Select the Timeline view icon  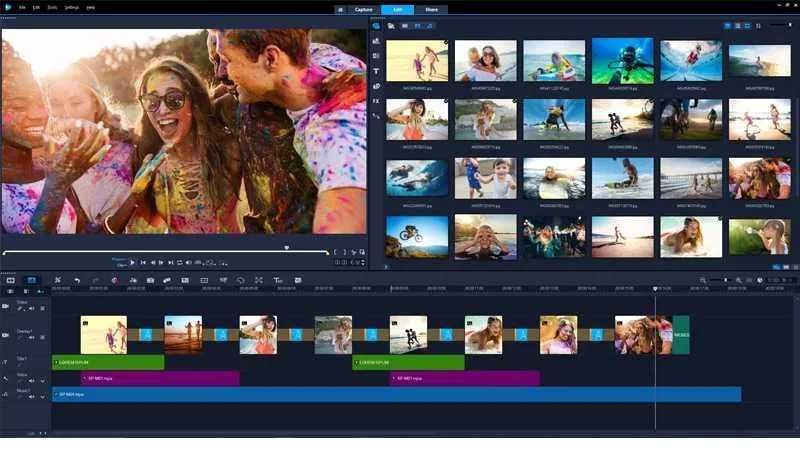32,280
